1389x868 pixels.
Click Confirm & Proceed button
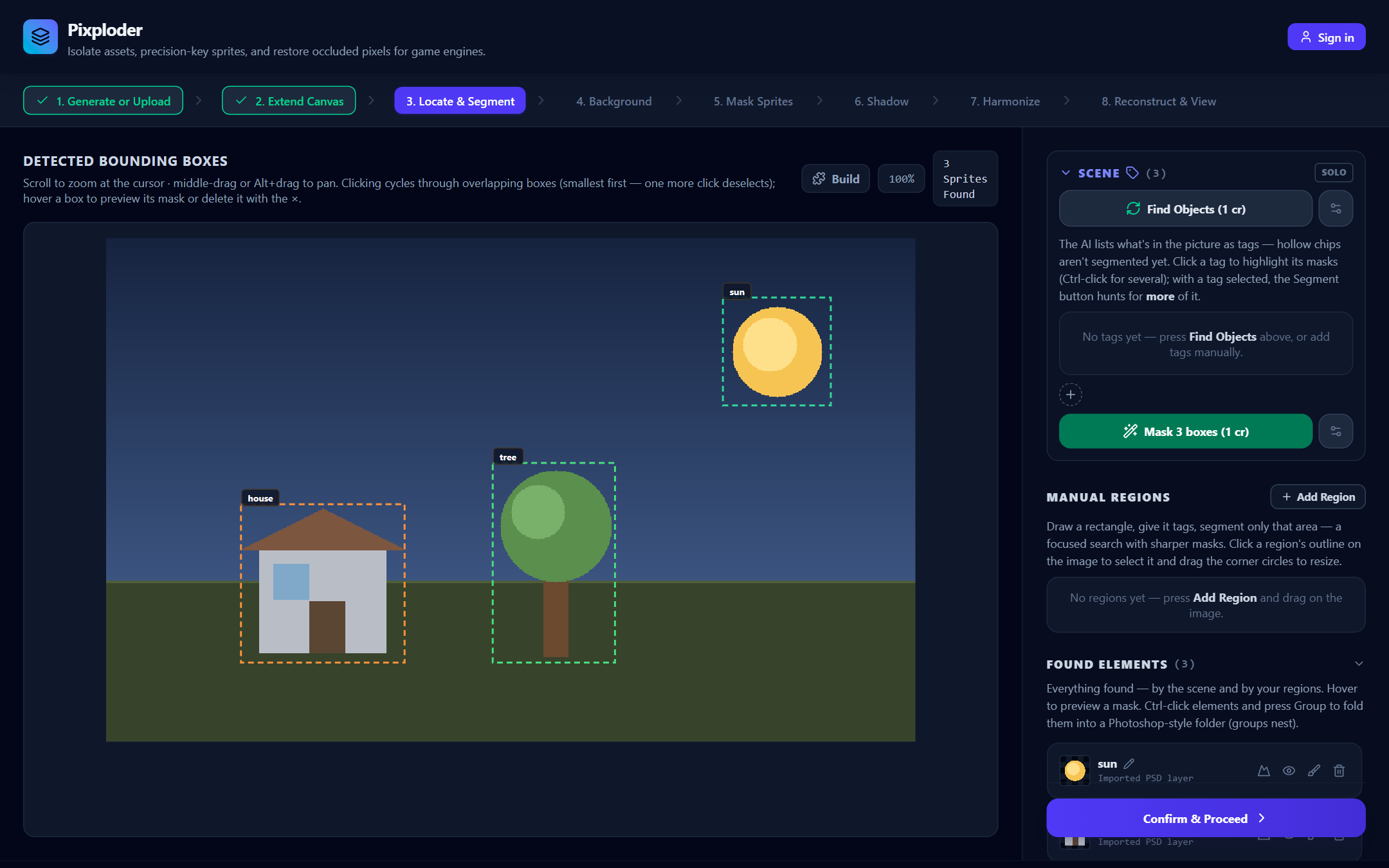[x=1206, y=818]
